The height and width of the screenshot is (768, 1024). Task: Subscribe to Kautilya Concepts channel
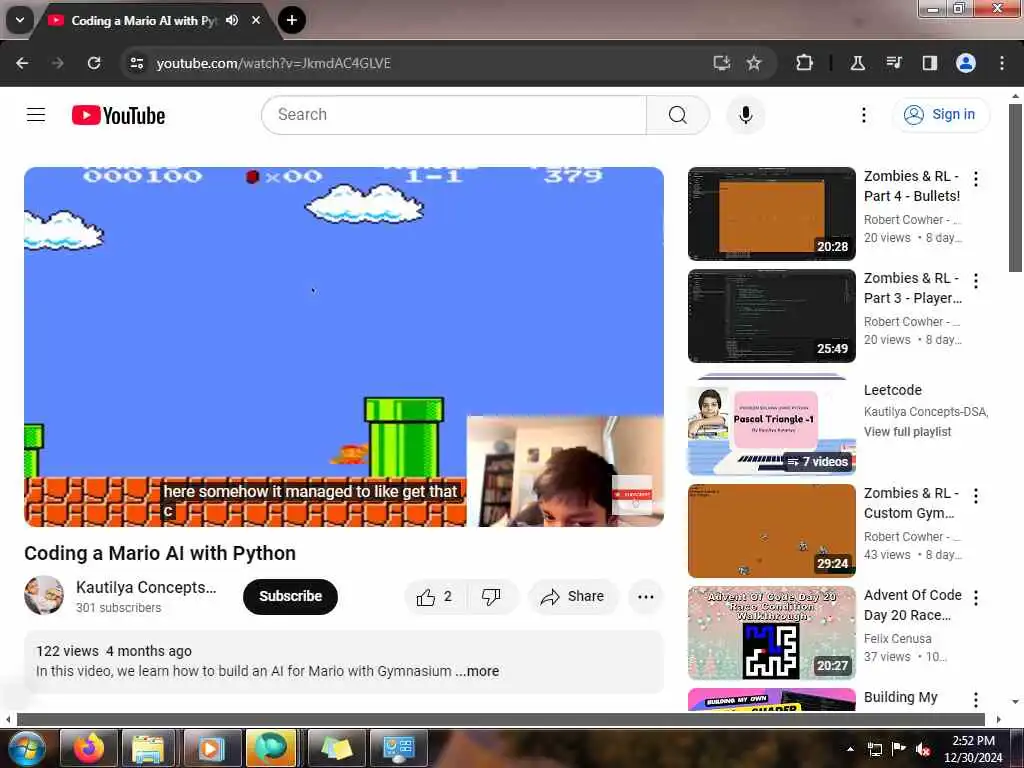point(290,596)
